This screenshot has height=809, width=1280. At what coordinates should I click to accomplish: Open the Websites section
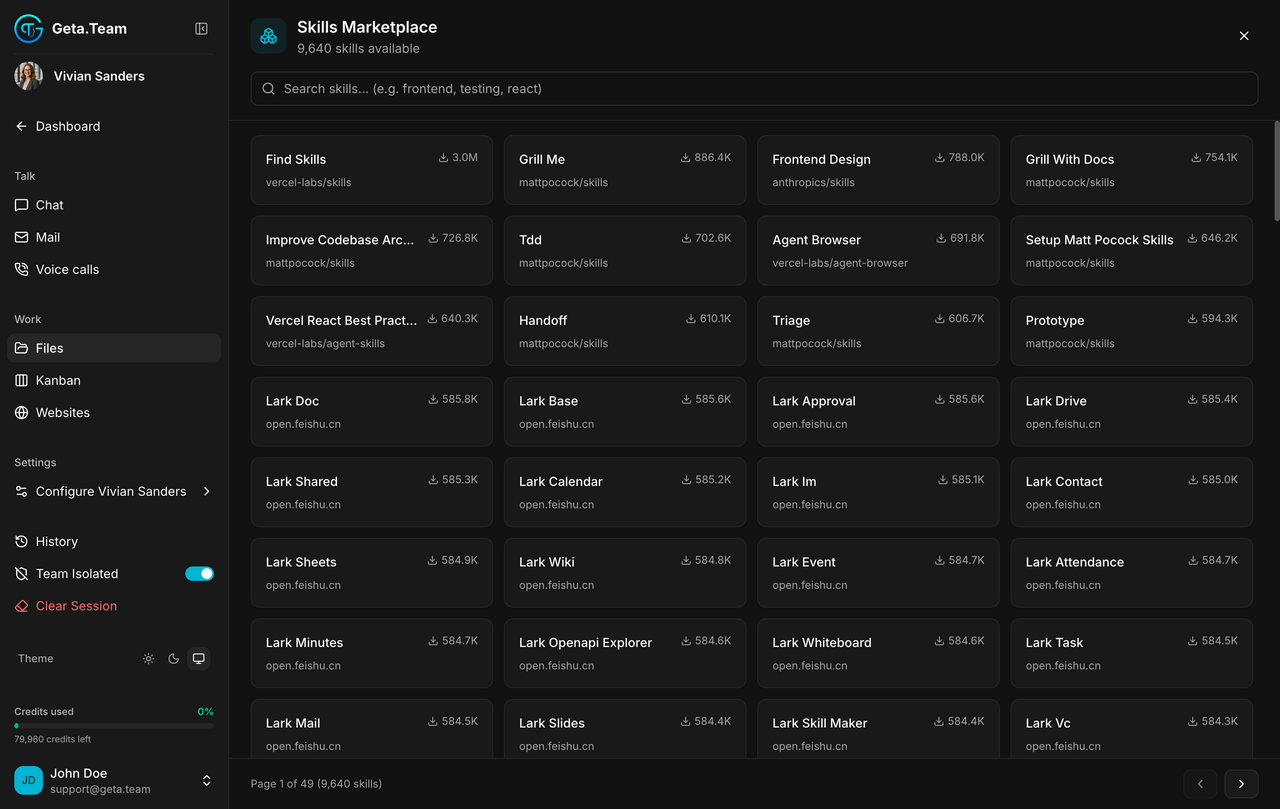tap(114, 412)
